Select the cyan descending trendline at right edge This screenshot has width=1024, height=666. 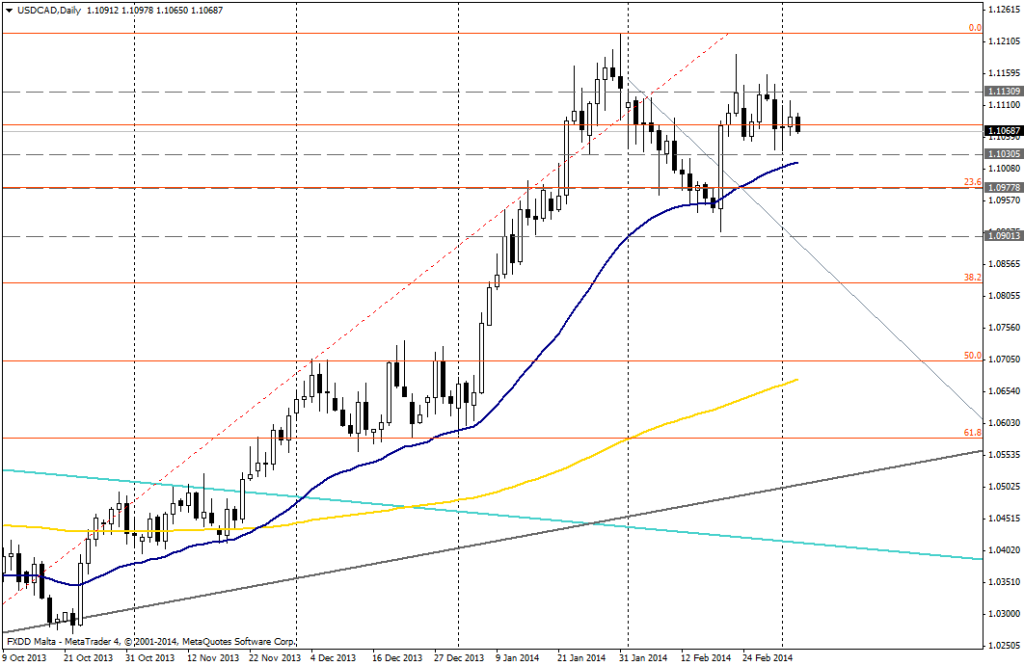click(975, 558)
